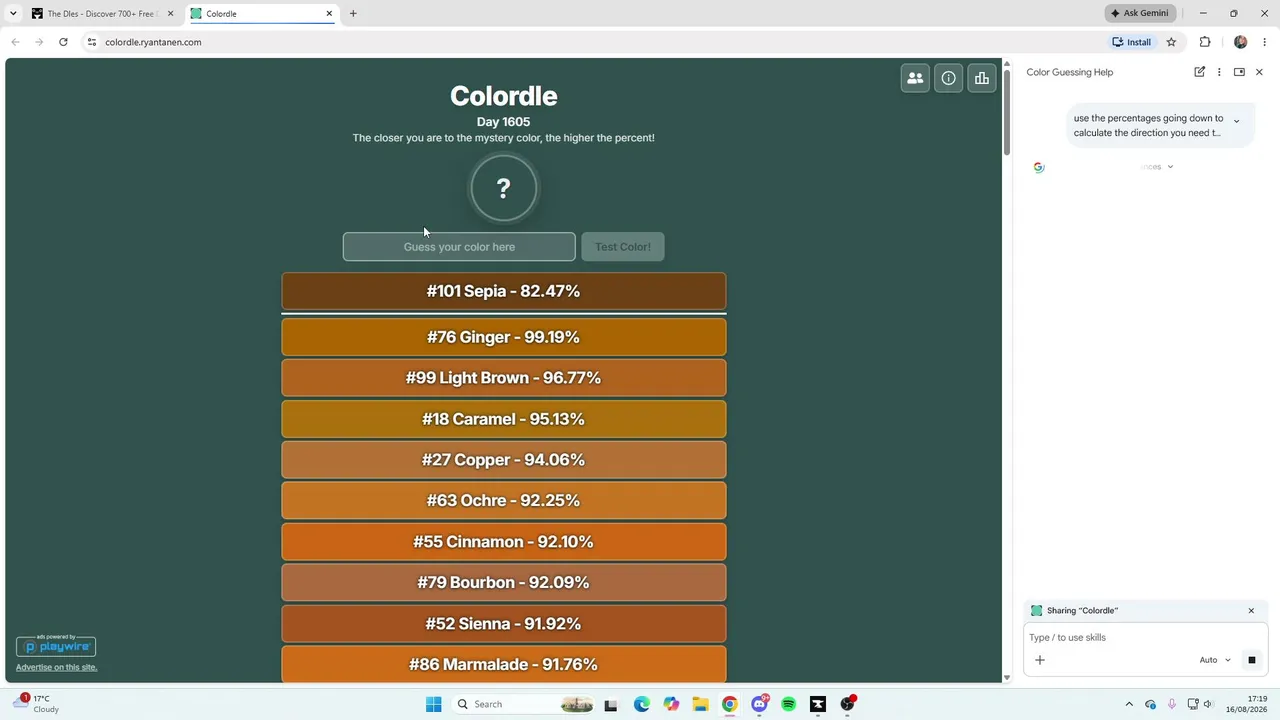1280x720 pixels.
Task: Open Microsoft Edge from taskbar
Action: click(x=641, y=704)
